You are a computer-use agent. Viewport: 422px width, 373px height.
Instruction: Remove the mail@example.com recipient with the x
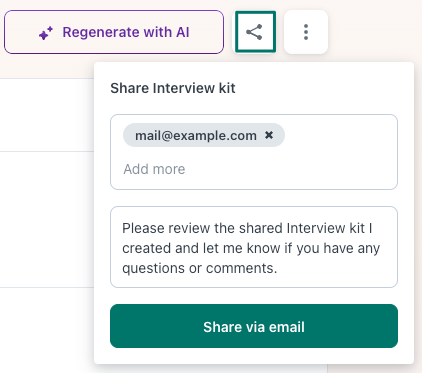point(269,135)
